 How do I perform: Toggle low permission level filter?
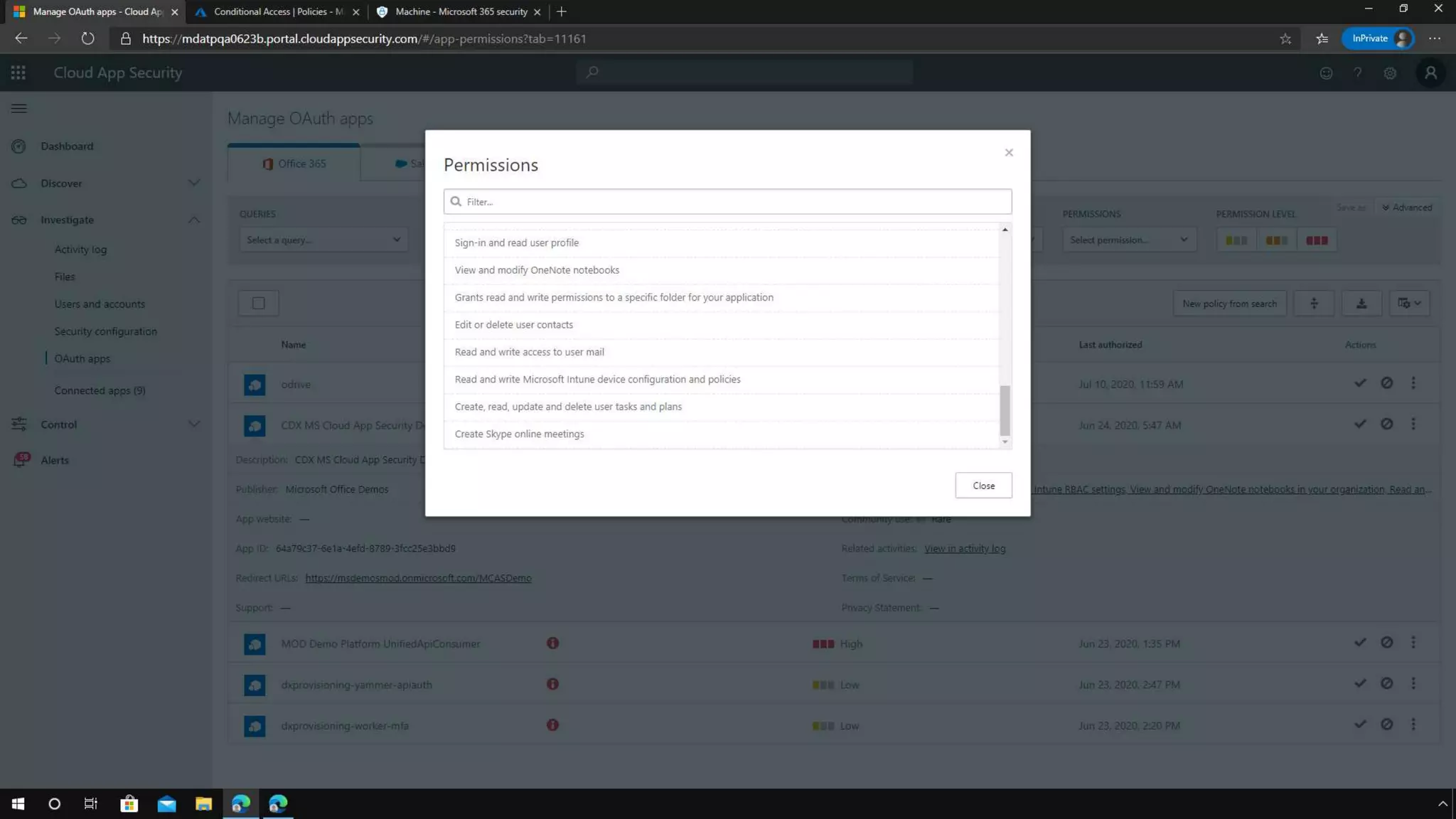click(x=1236, y=240)
